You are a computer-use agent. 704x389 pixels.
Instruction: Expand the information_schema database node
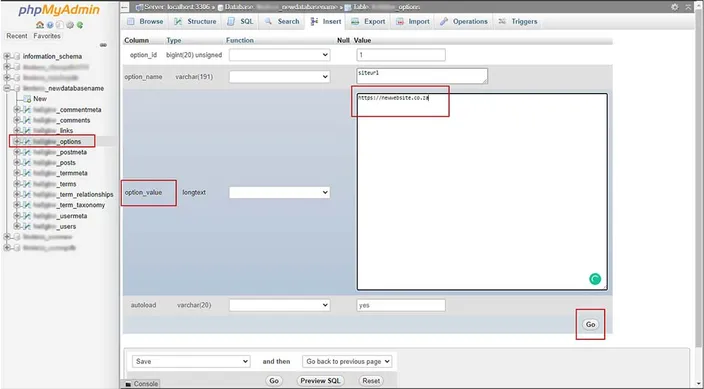click(7, 57)
